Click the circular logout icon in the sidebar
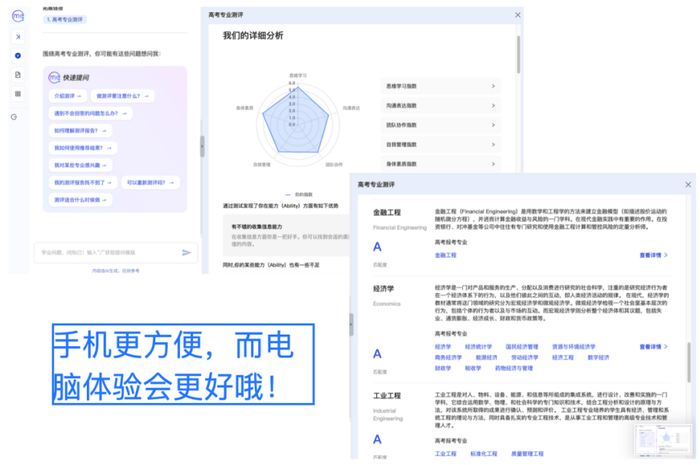 [x=14, y=117]
